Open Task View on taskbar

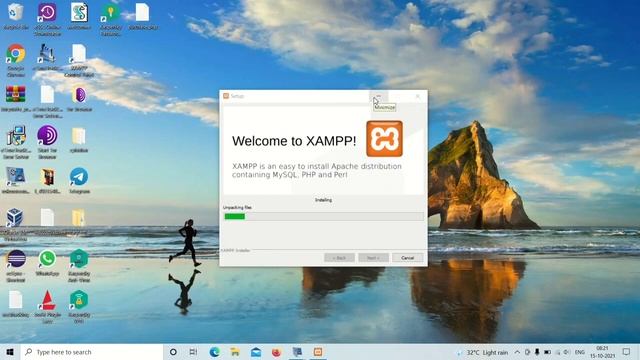tap(193, 352)
